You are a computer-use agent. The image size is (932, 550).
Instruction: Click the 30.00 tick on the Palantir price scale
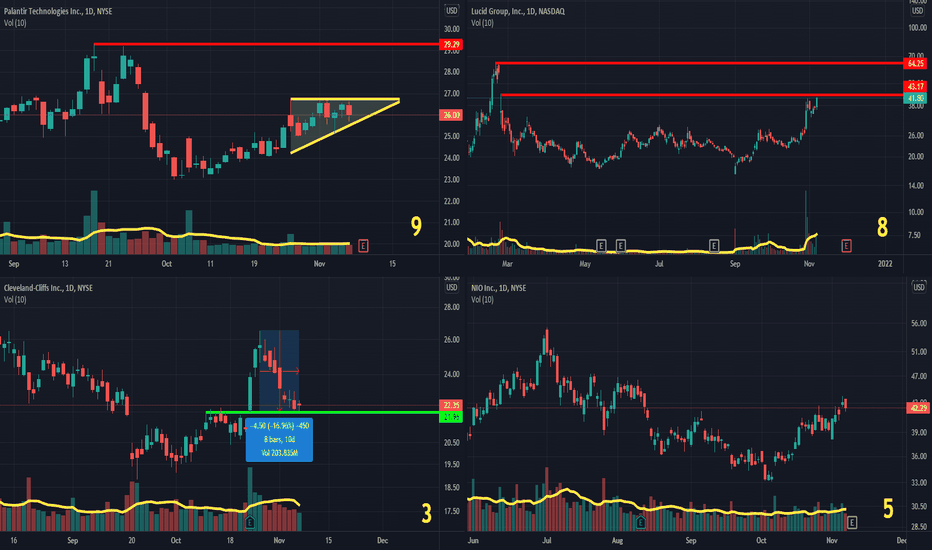(x=451, y=29)
